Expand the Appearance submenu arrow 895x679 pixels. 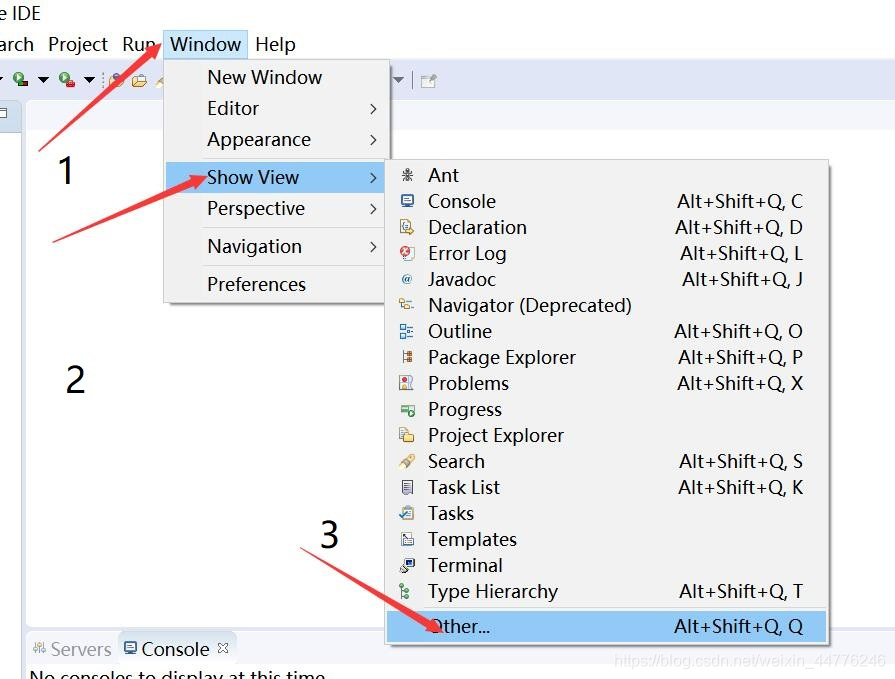(x=373, y=140)
